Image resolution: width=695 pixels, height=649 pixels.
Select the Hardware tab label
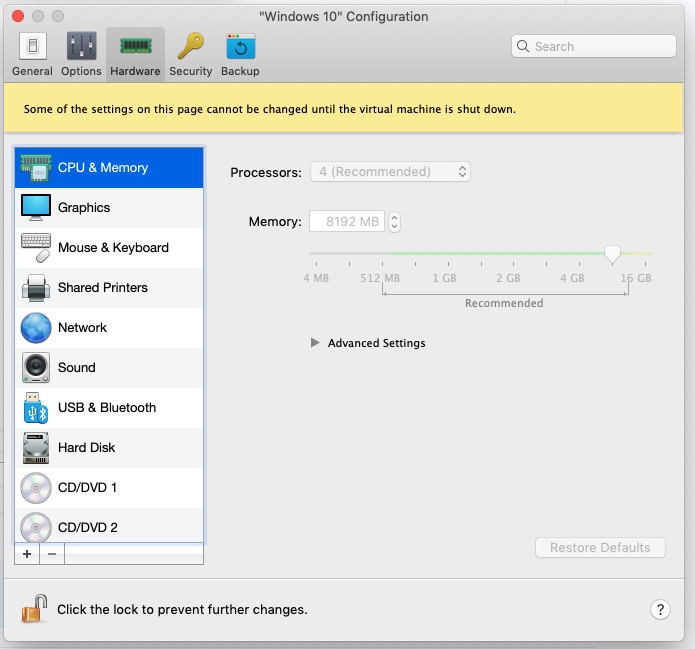[x=135, y=71]
